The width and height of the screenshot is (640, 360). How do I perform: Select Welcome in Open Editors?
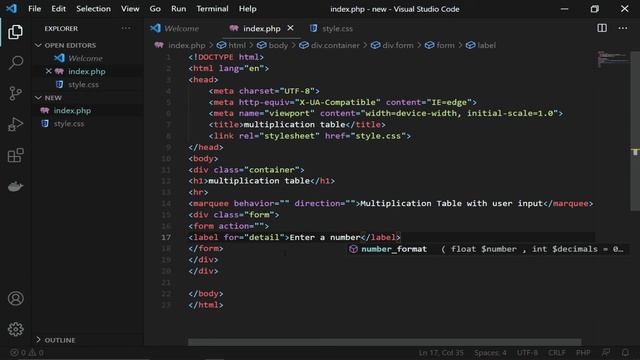[x=85, y=58]
